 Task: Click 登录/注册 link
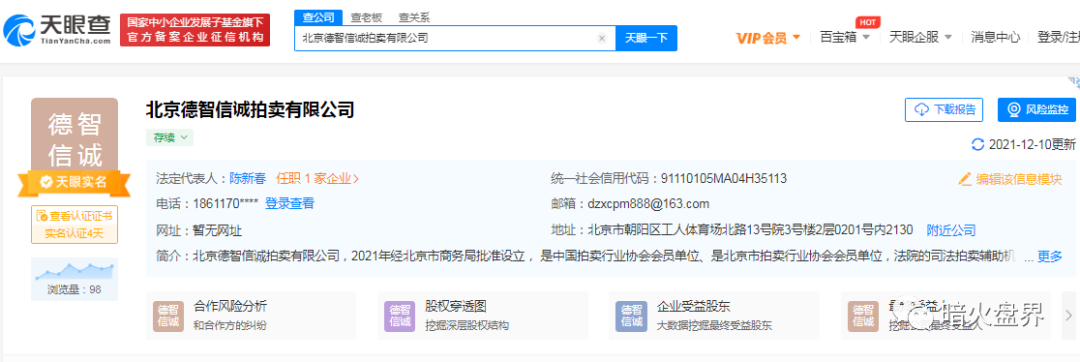1059,37
